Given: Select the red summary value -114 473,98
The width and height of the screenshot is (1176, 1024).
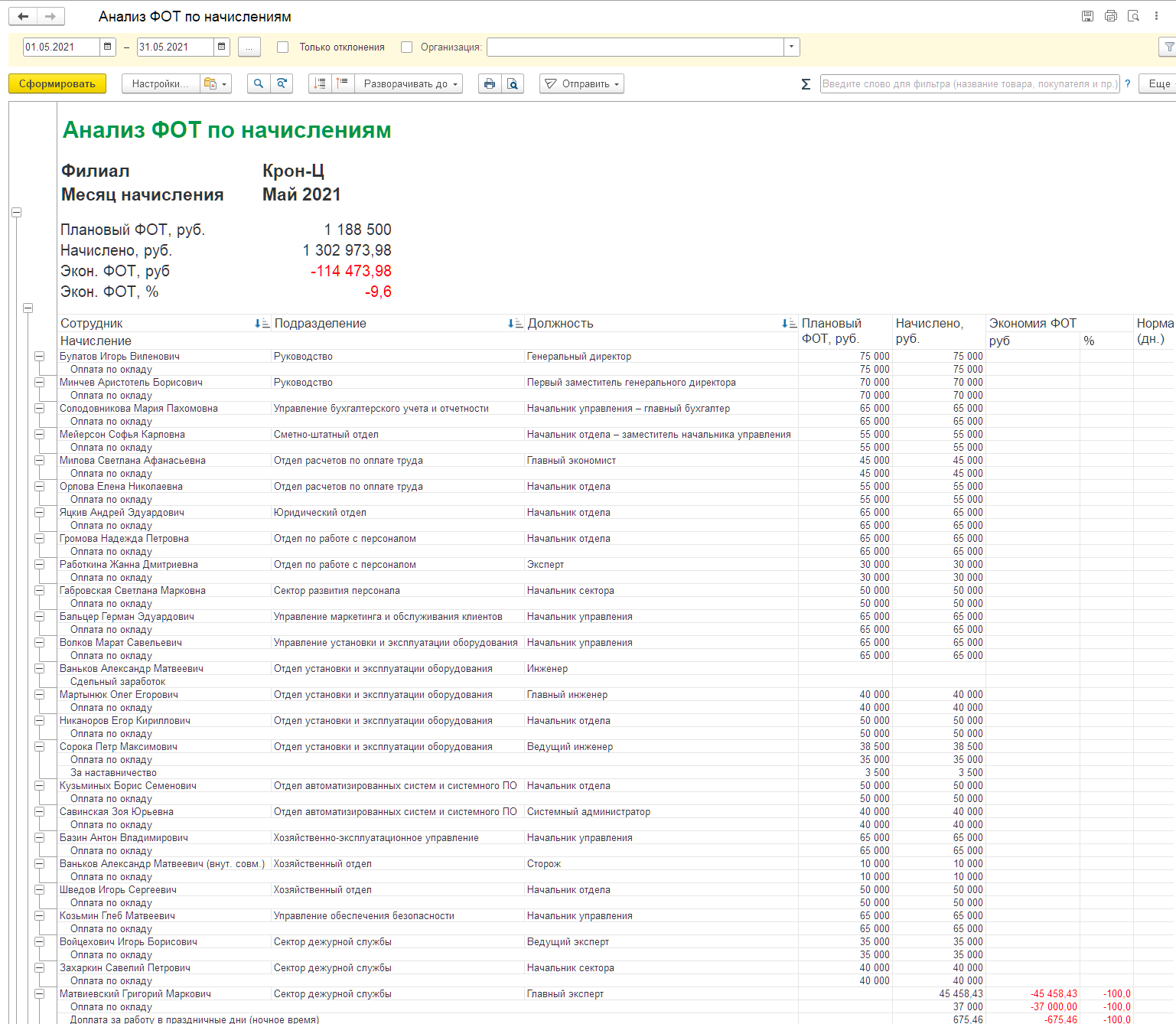Looking at the screenshot, I should (351, 271).
